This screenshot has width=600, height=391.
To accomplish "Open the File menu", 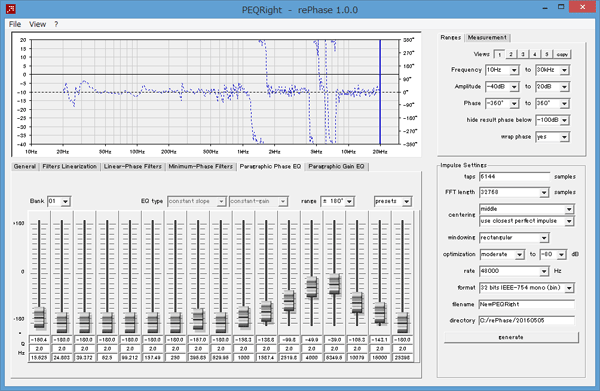I will (15, 24).
